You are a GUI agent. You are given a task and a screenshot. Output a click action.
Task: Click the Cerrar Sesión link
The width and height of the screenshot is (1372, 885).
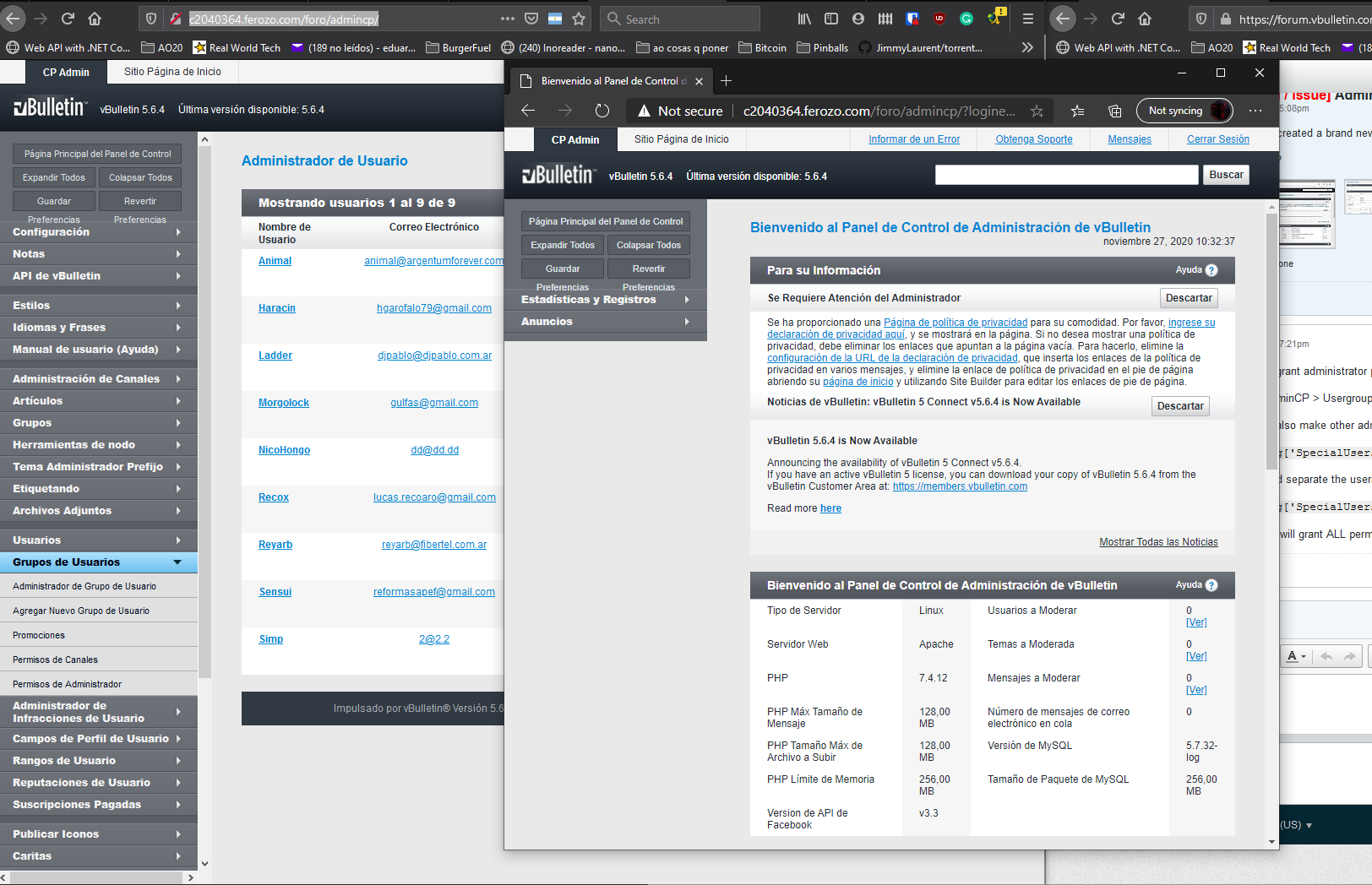pos(1218,139)
